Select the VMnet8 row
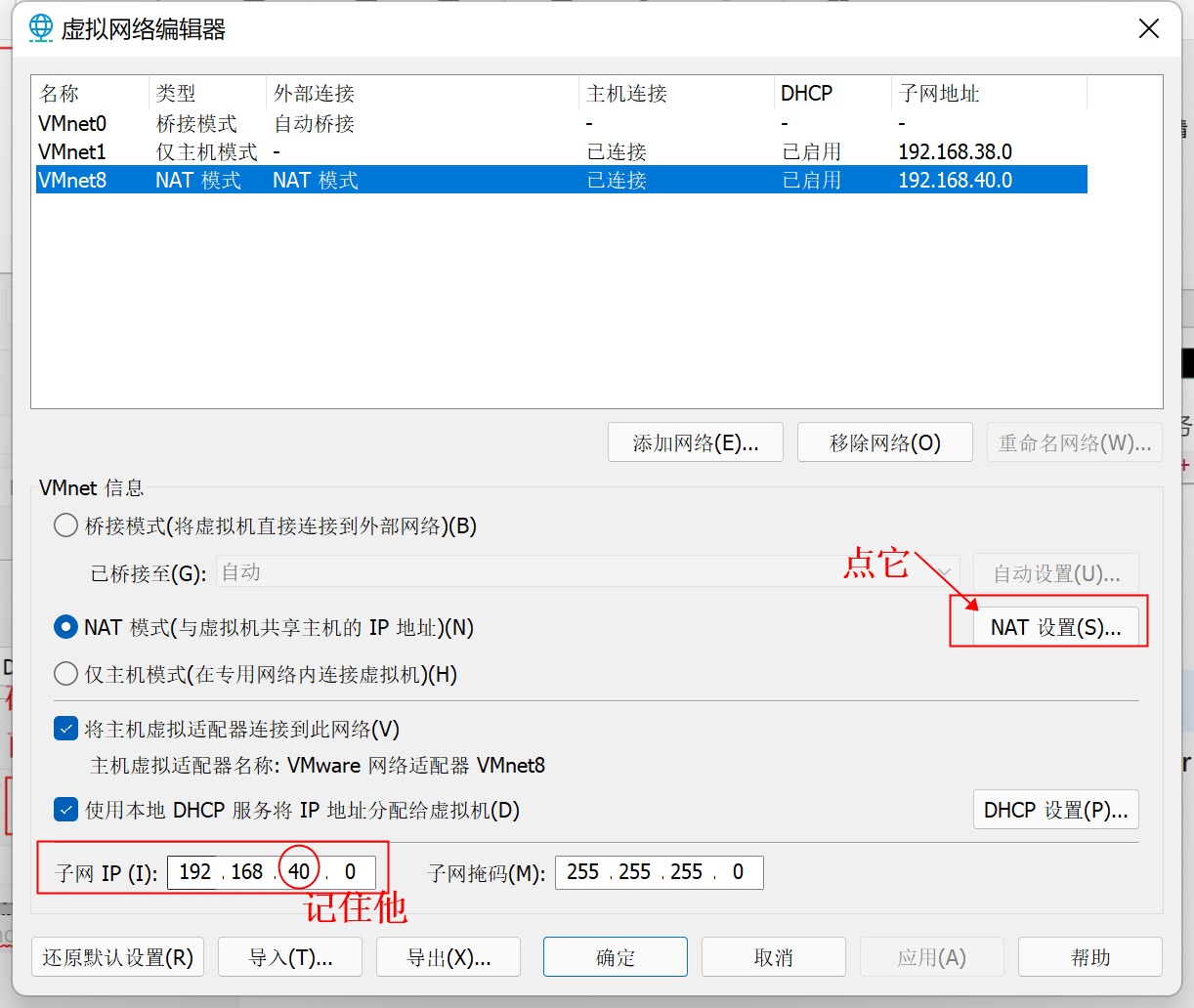This screenshot has height=1008, width=1194. click(562, 180)
